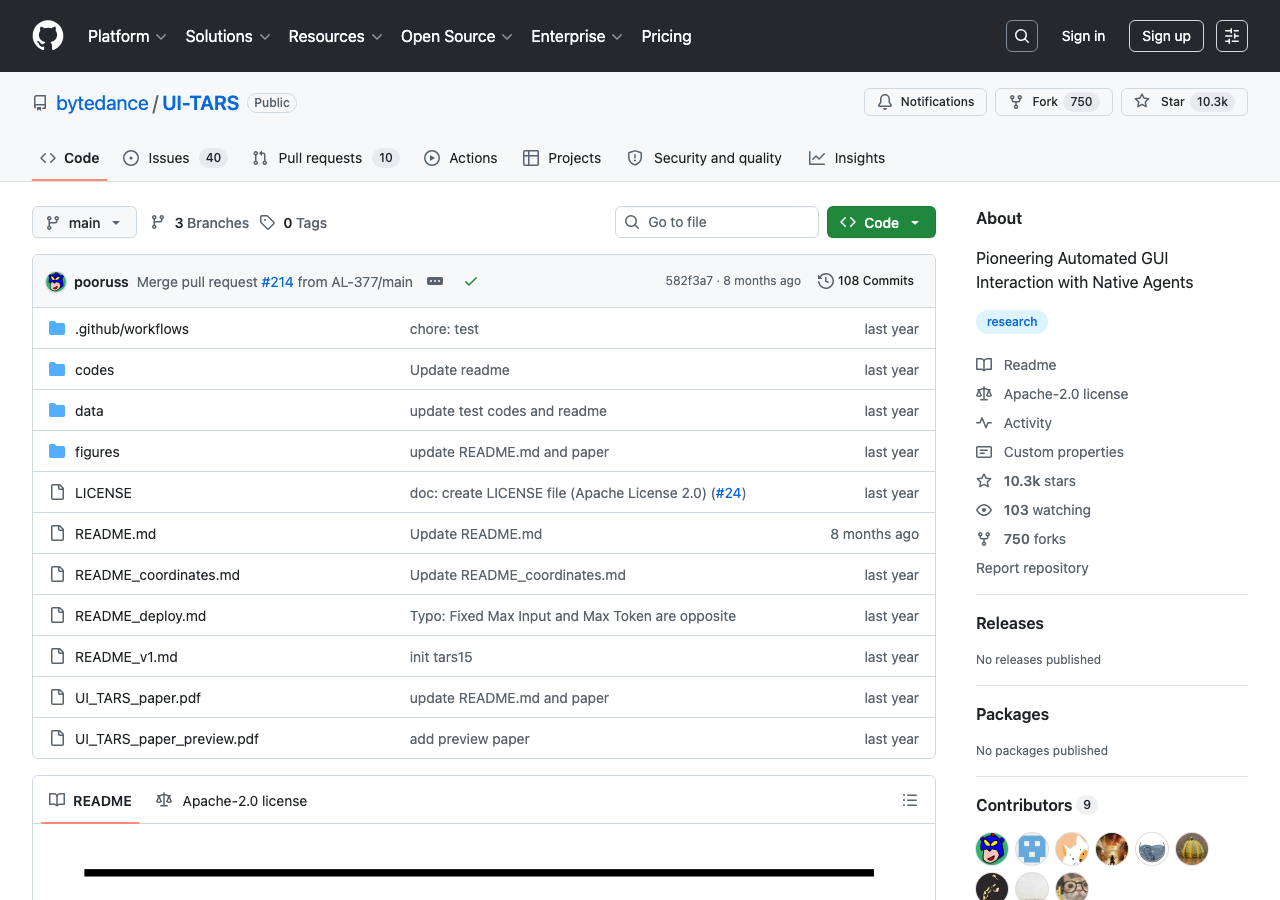
Task: Star the UI-TARS repository
Action: point(1184,102)
